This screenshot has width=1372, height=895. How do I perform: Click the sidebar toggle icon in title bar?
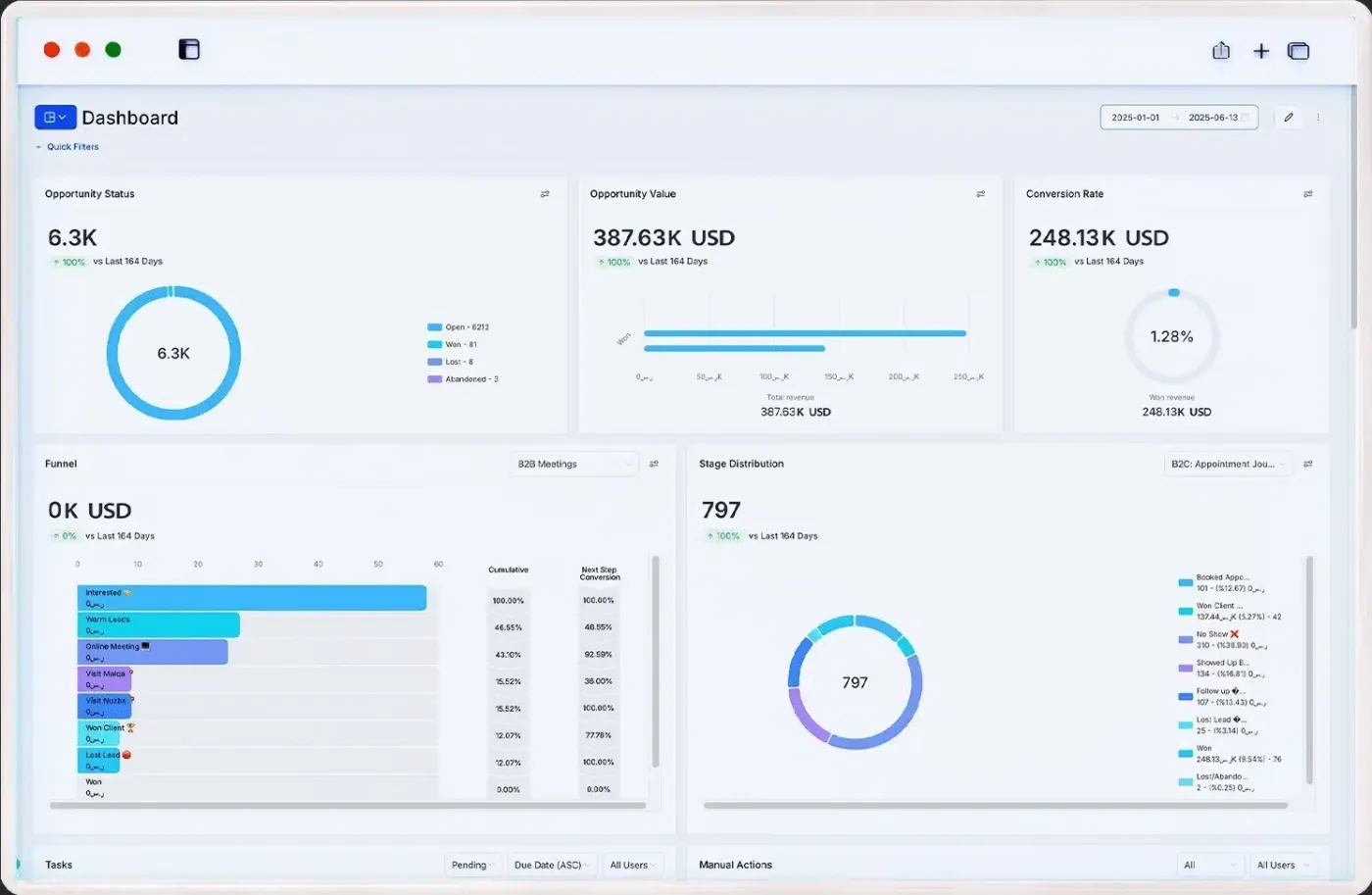[189, 49]
